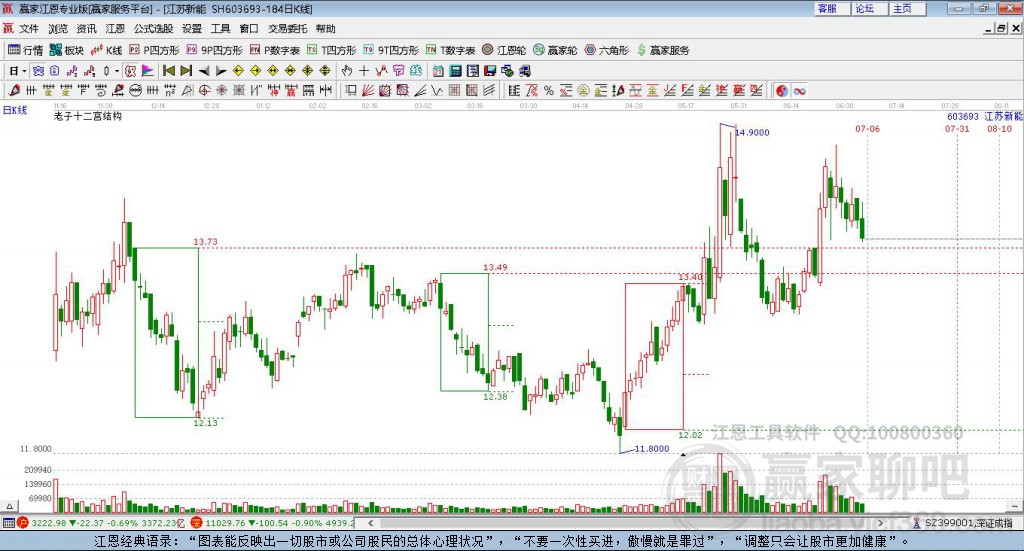Open the 江恩 menu

click(x=115, y=29)
